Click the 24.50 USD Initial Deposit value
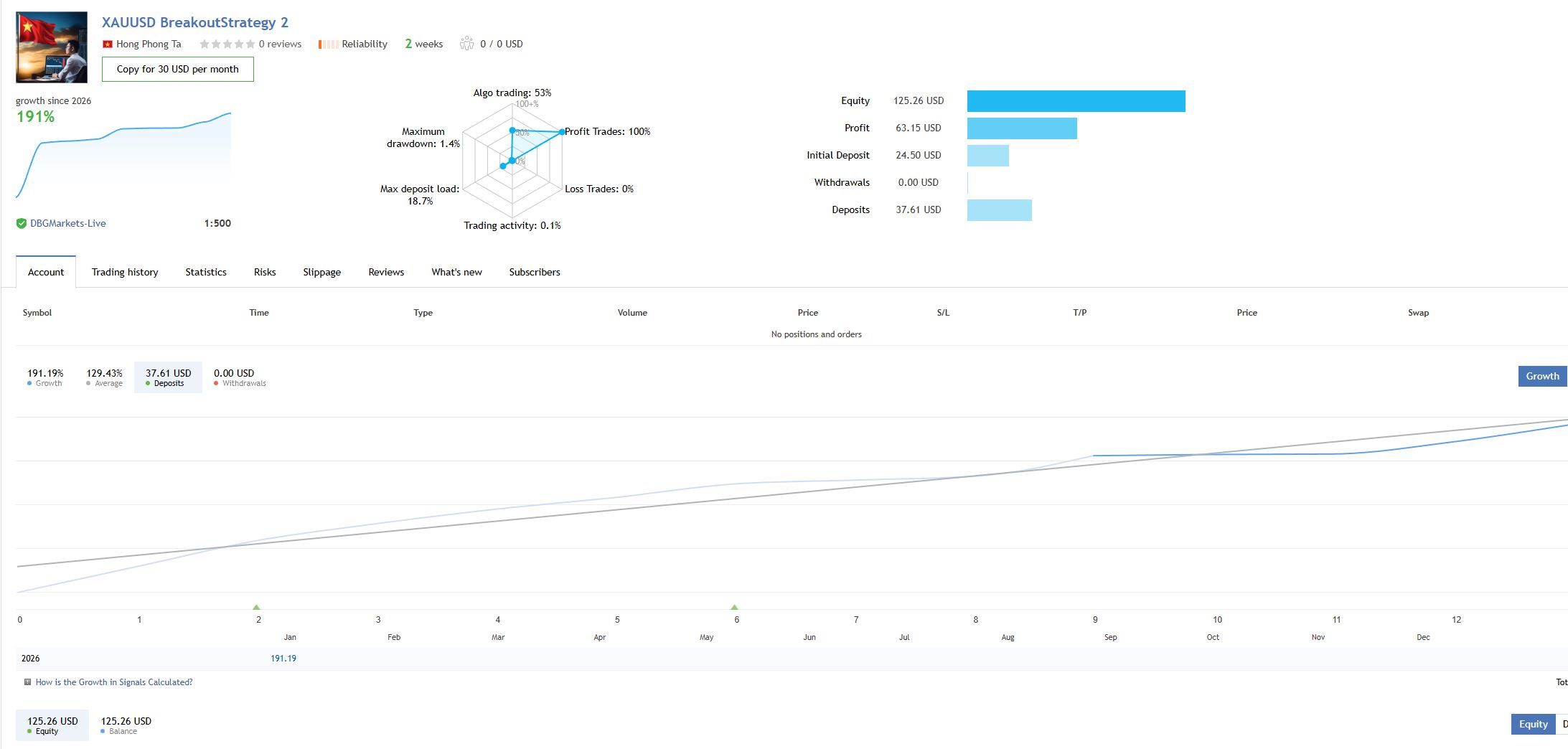 [x=919, y=156]
